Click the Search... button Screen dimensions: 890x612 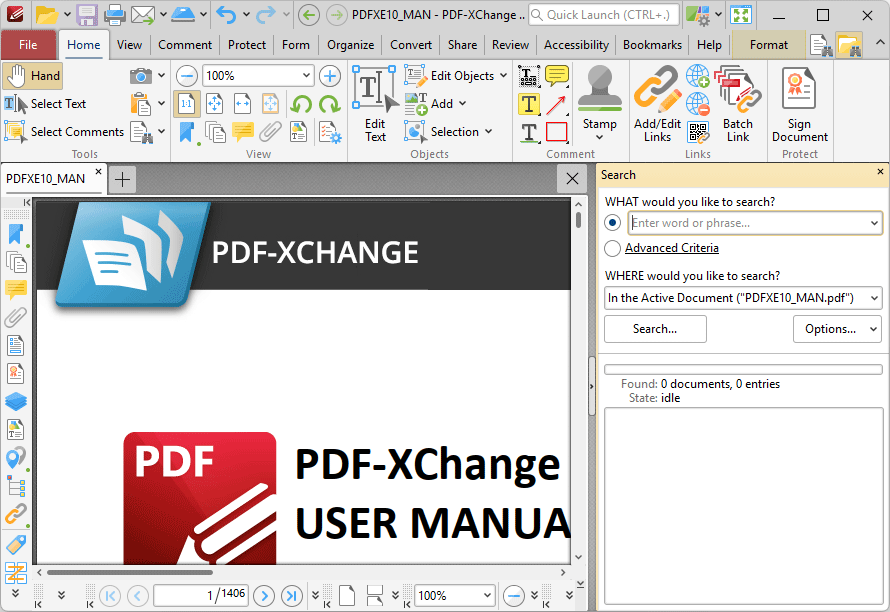coord(655,329)
